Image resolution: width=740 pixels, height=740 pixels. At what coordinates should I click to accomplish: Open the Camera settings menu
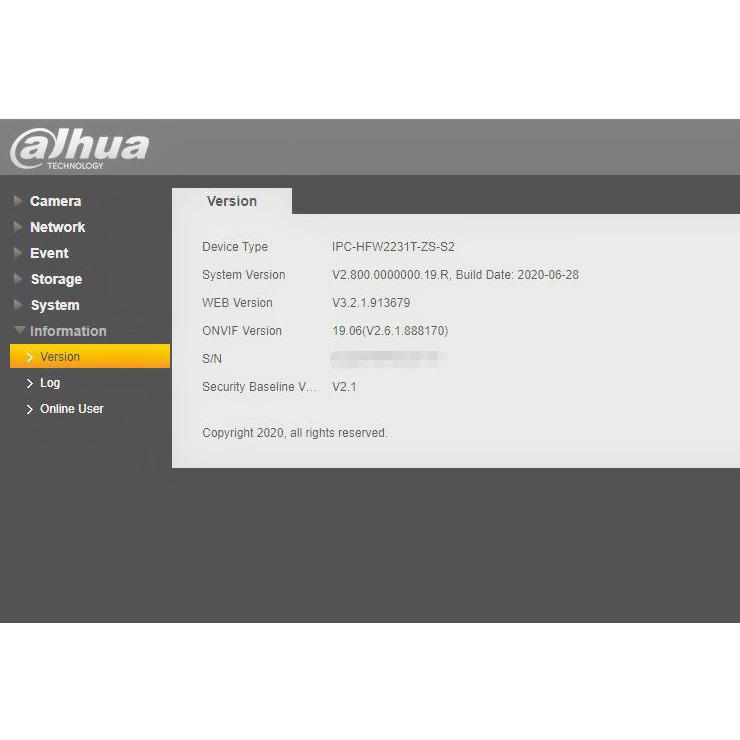coord(55,201)
